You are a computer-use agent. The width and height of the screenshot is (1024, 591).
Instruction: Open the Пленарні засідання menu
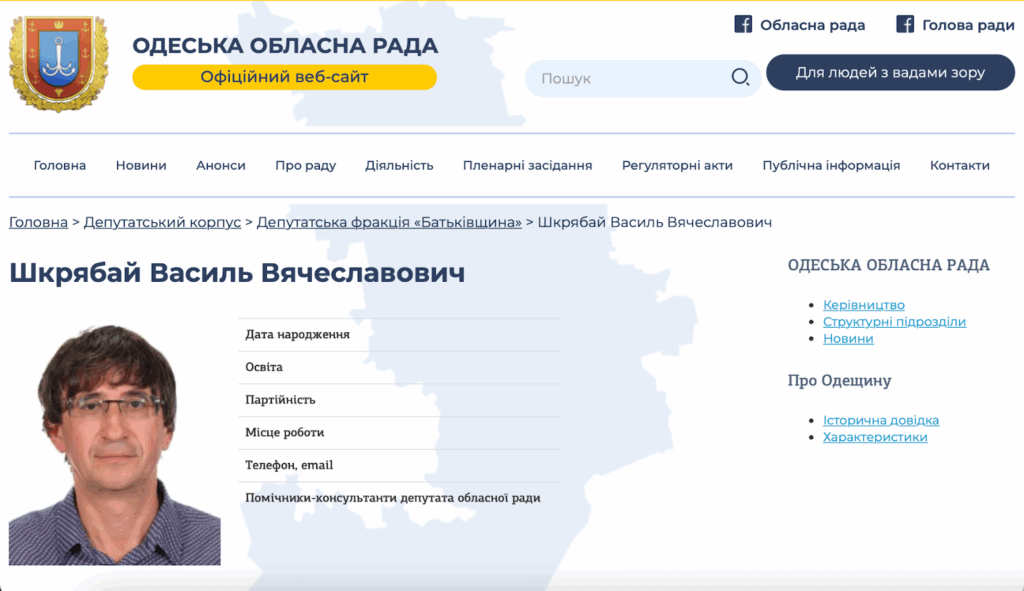tap(527, 166)
